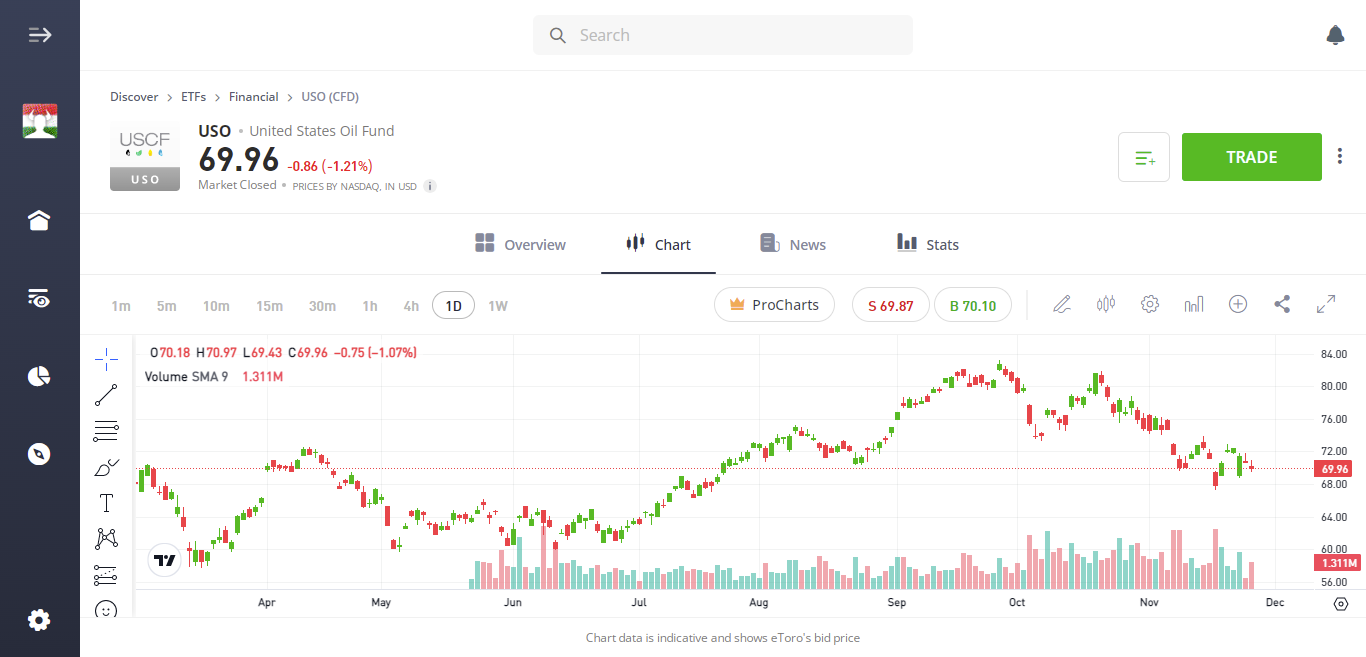
Task: Switch to the 15m timeframe
Action: click(269, 306)
